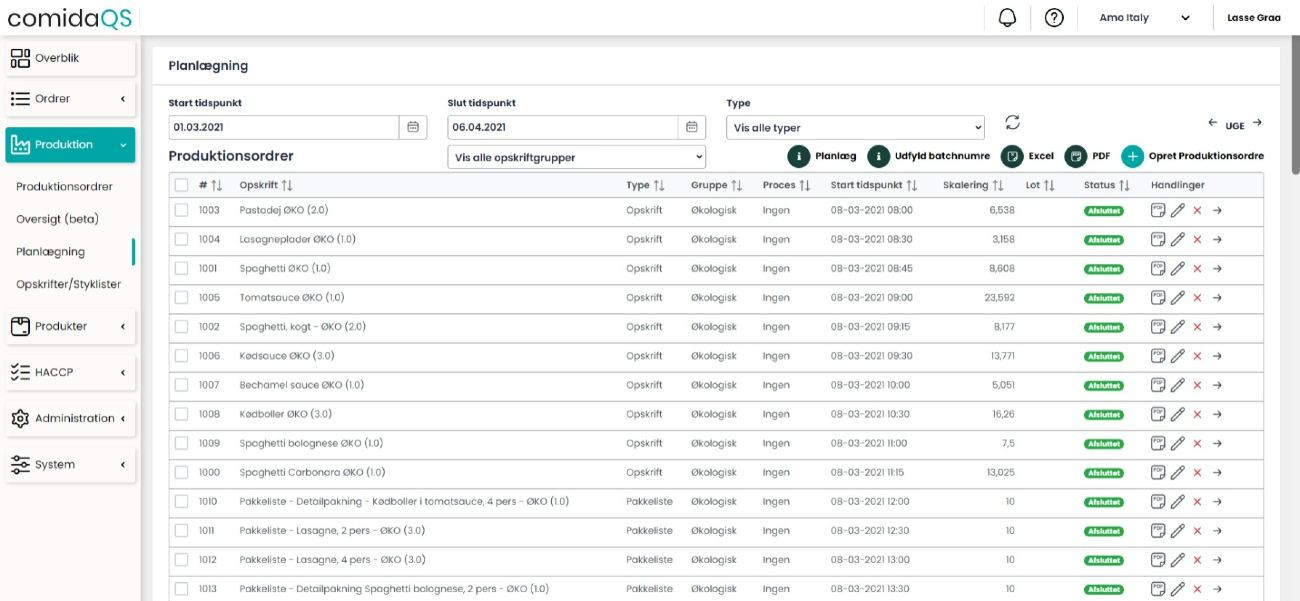1300x601 pixels.
Task: Tick the checkbox for order 1003
Action: [181, 211]
